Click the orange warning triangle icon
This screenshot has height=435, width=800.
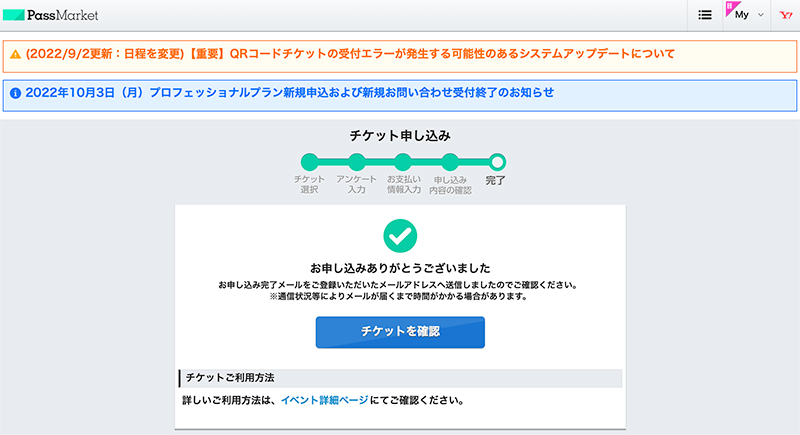point(16,54)
